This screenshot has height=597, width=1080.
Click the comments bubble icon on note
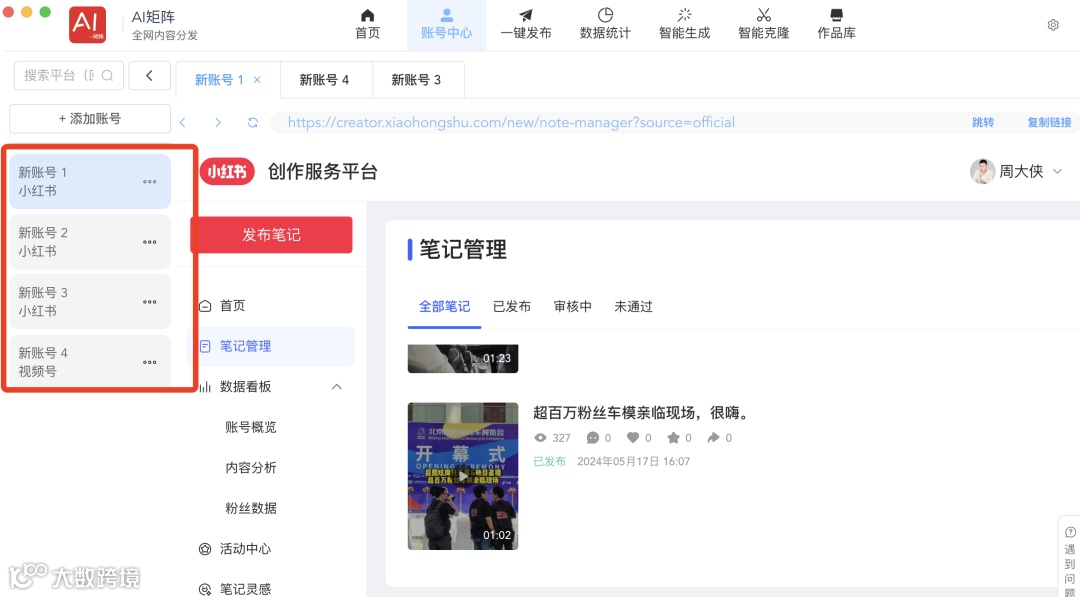(592, 438)
